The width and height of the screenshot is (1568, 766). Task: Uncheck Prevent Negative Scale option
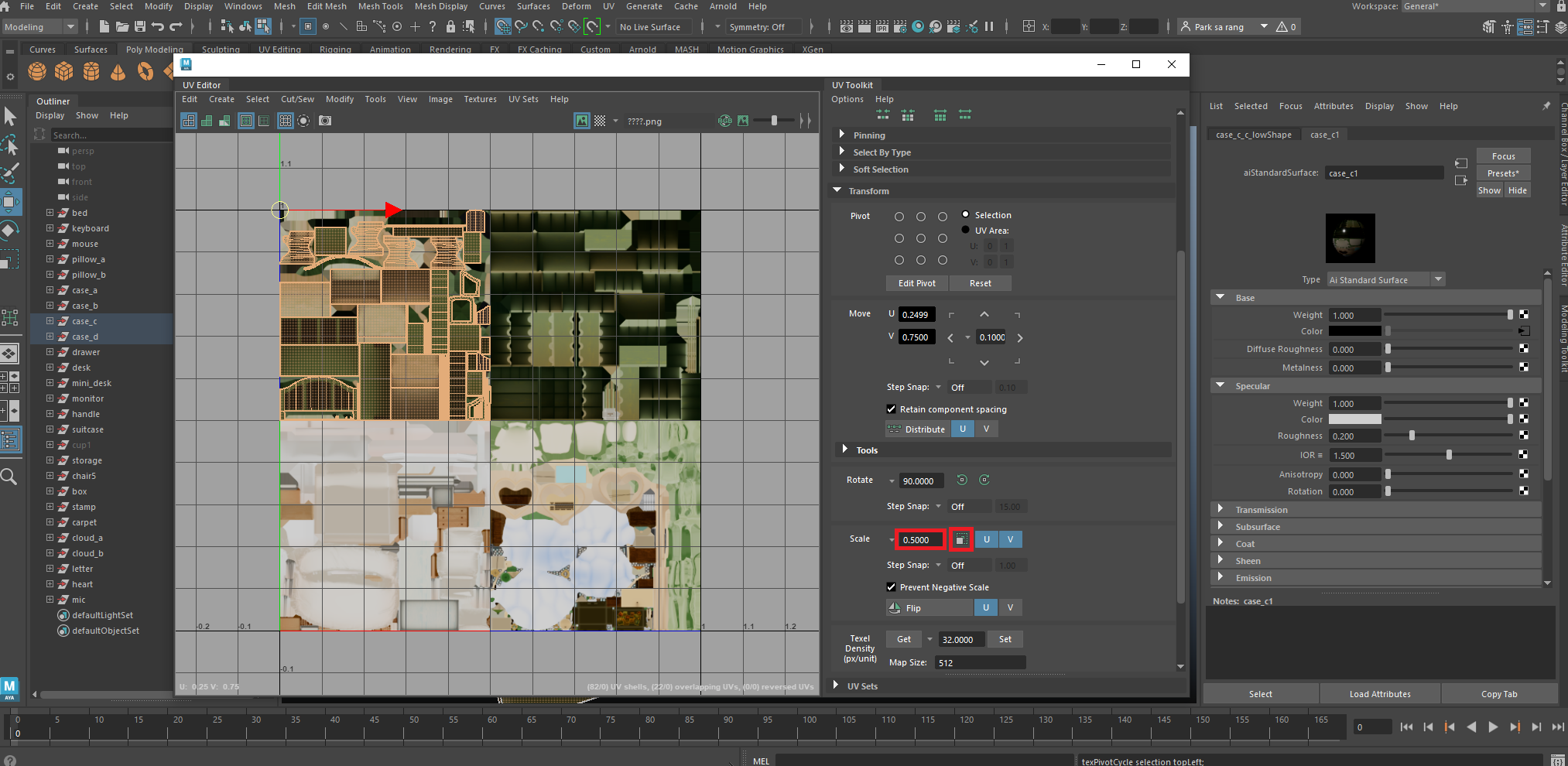pyautogui.click(x=891, y=587)
